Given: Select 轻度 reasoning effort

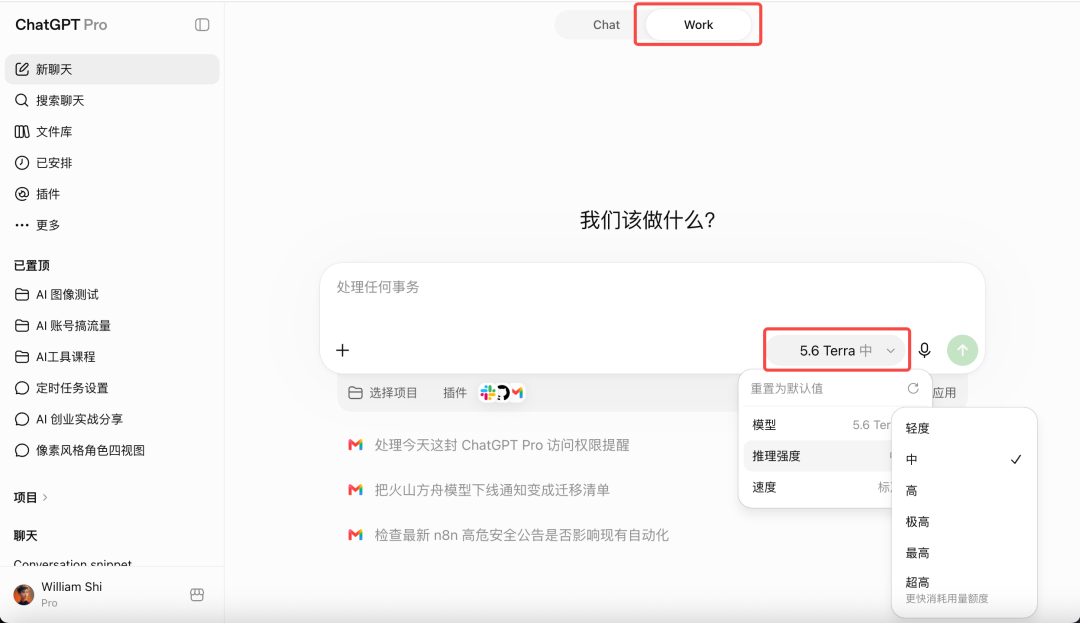Looking at the screenshot, I should (964, 428).
